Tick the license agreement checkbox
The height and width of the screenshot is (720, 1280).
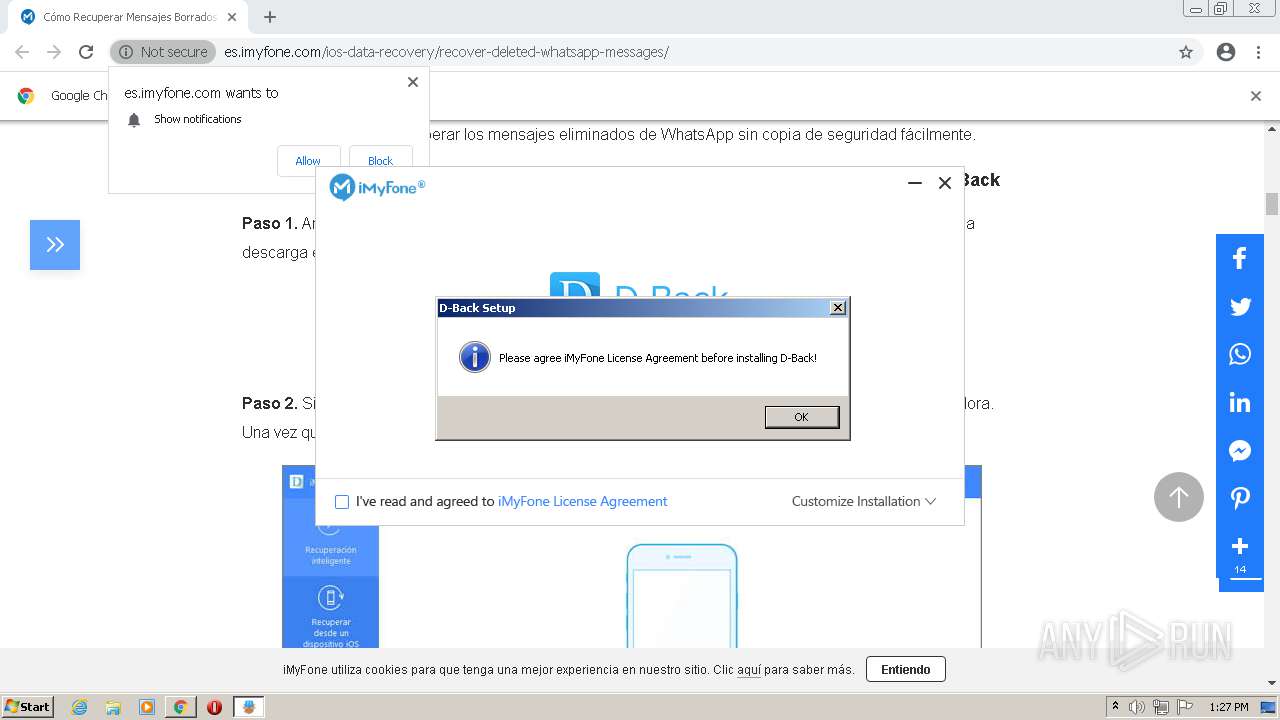(x=342, y=502)
